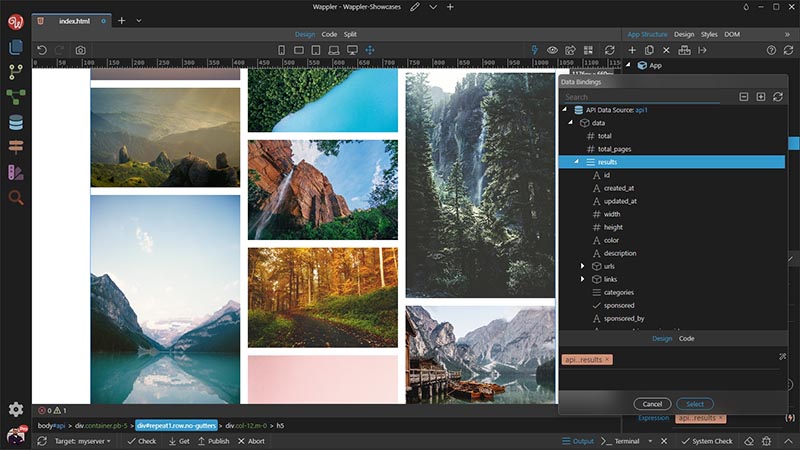Toggle the lightning bolt dynamic data icon
The width and height of the screenshot is (800, 450).
pyautogui.click(x=534, y=50)
